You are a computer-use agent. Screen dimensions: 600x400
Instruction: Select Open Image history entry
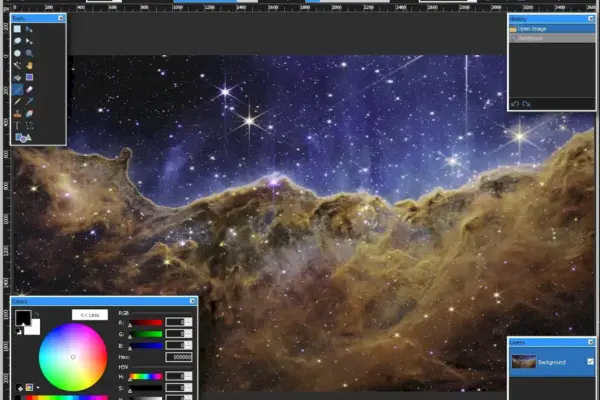(x=551, y=29)
